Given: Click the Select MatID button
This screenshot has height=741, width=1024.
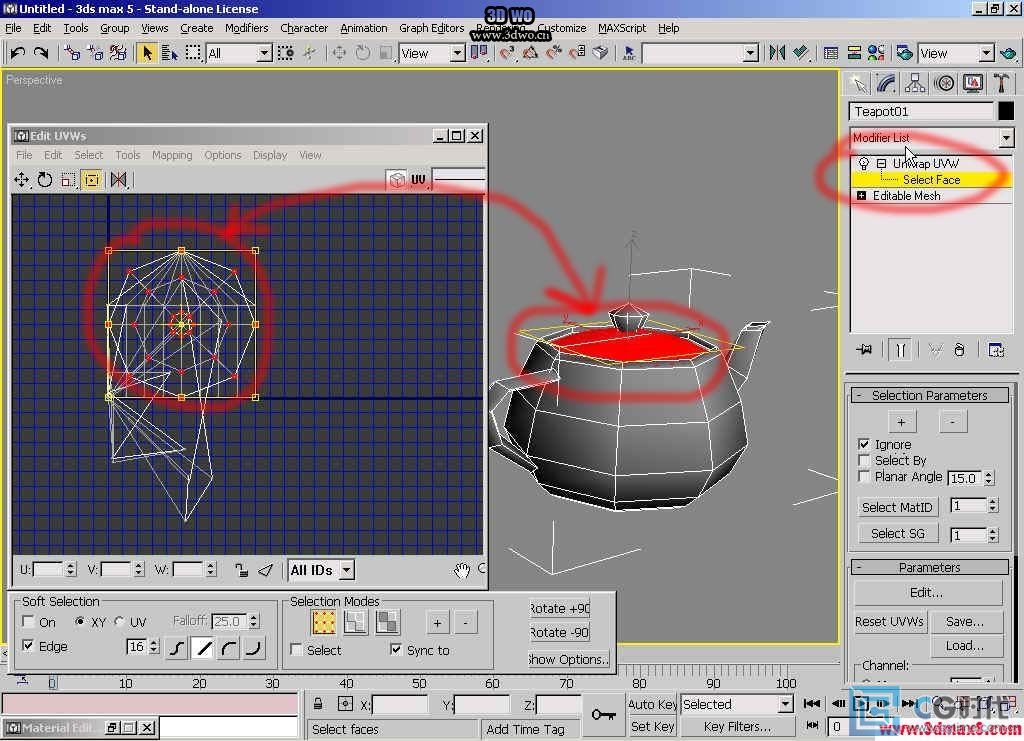Looking at the screenshot, I should pos(897,507).
